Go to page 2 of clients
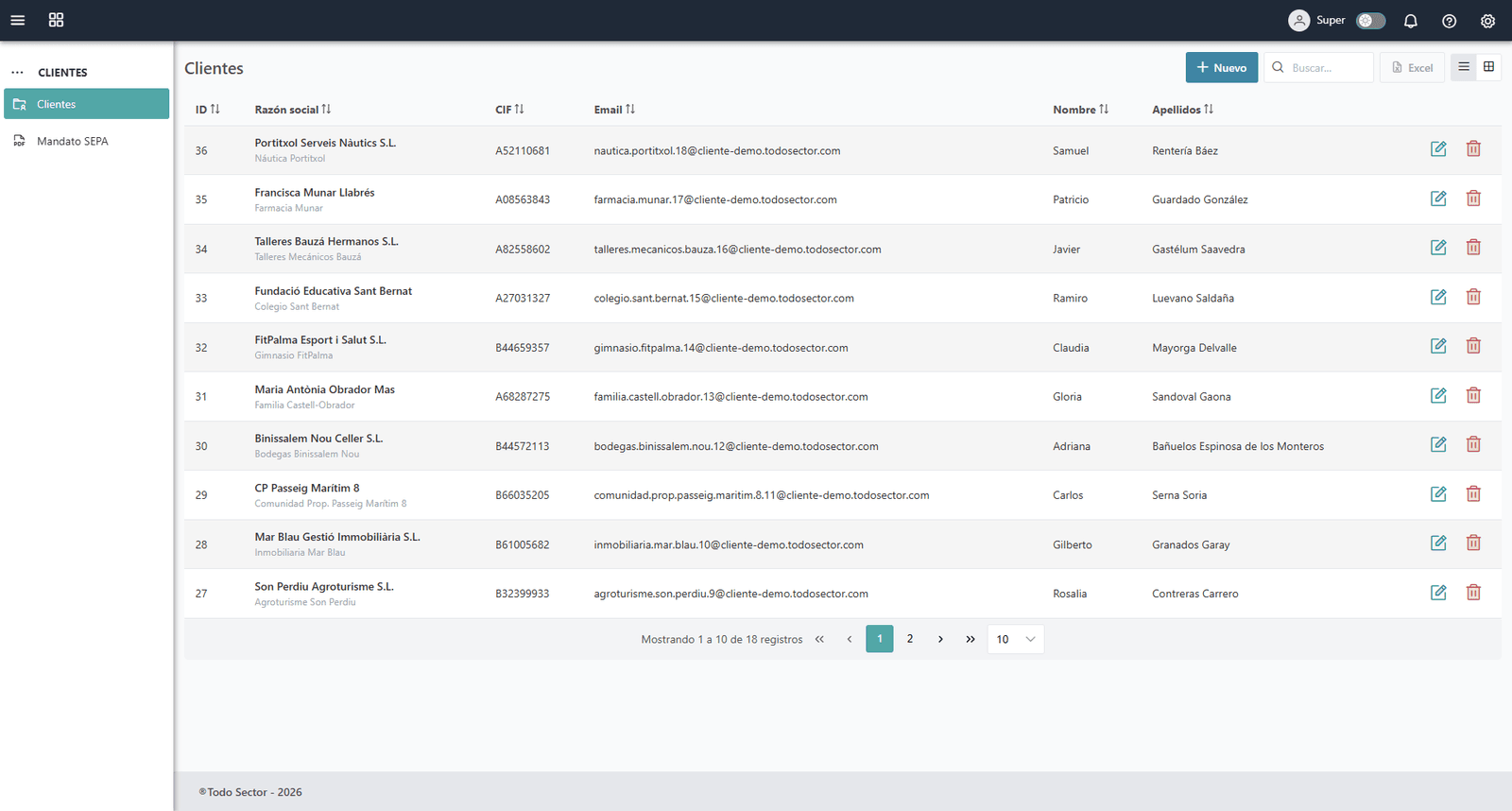Image resolution: width=1512 pixels, height=811 pixels. pyautogui.click(x=910, y=639)
